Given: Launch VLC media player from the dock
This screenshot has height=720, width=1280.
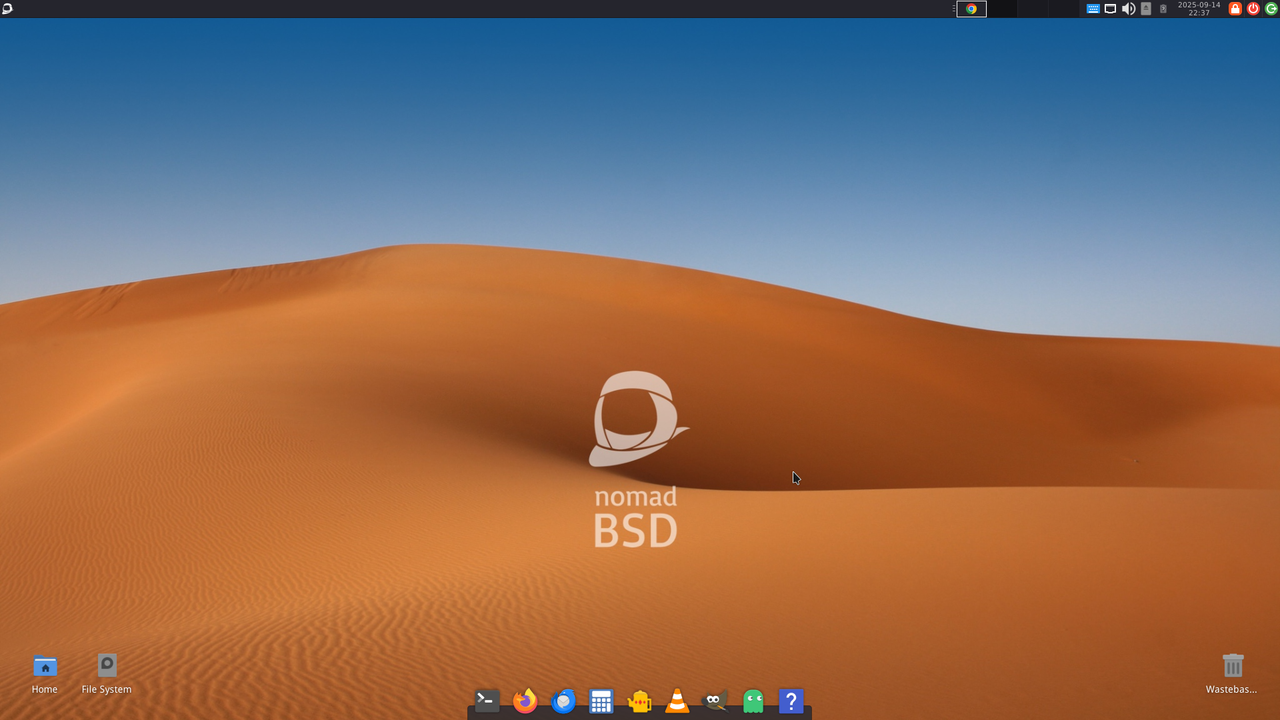Looking at the screenshot, I should point(677,701).
